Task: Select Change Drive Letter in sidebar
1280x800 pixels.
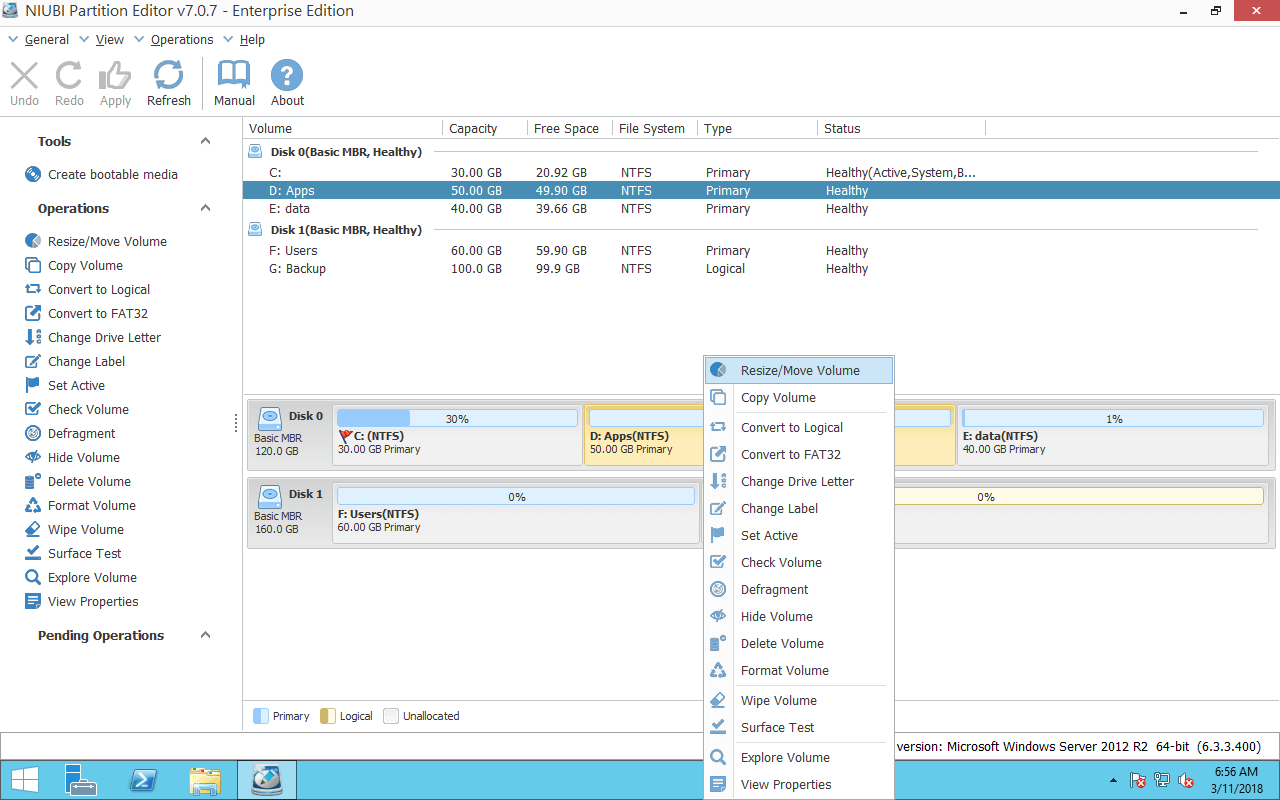Action: pyautogui.click(x=104, y=337)
